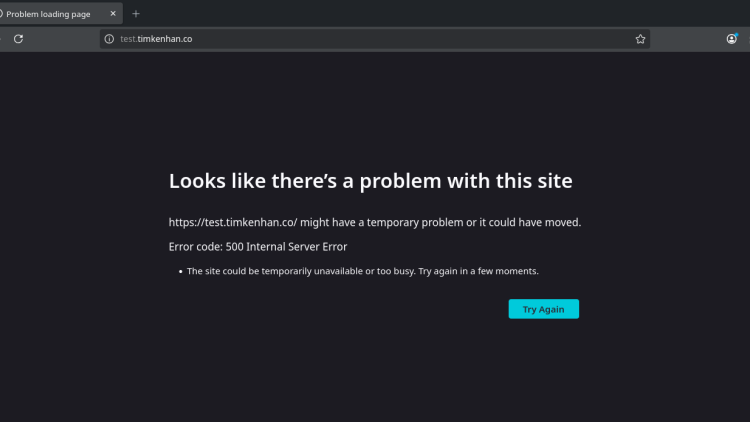This screenshot has height=422, width=750.
Task: Click the bullet about site being temporarily unavailable
Action: 363,271
